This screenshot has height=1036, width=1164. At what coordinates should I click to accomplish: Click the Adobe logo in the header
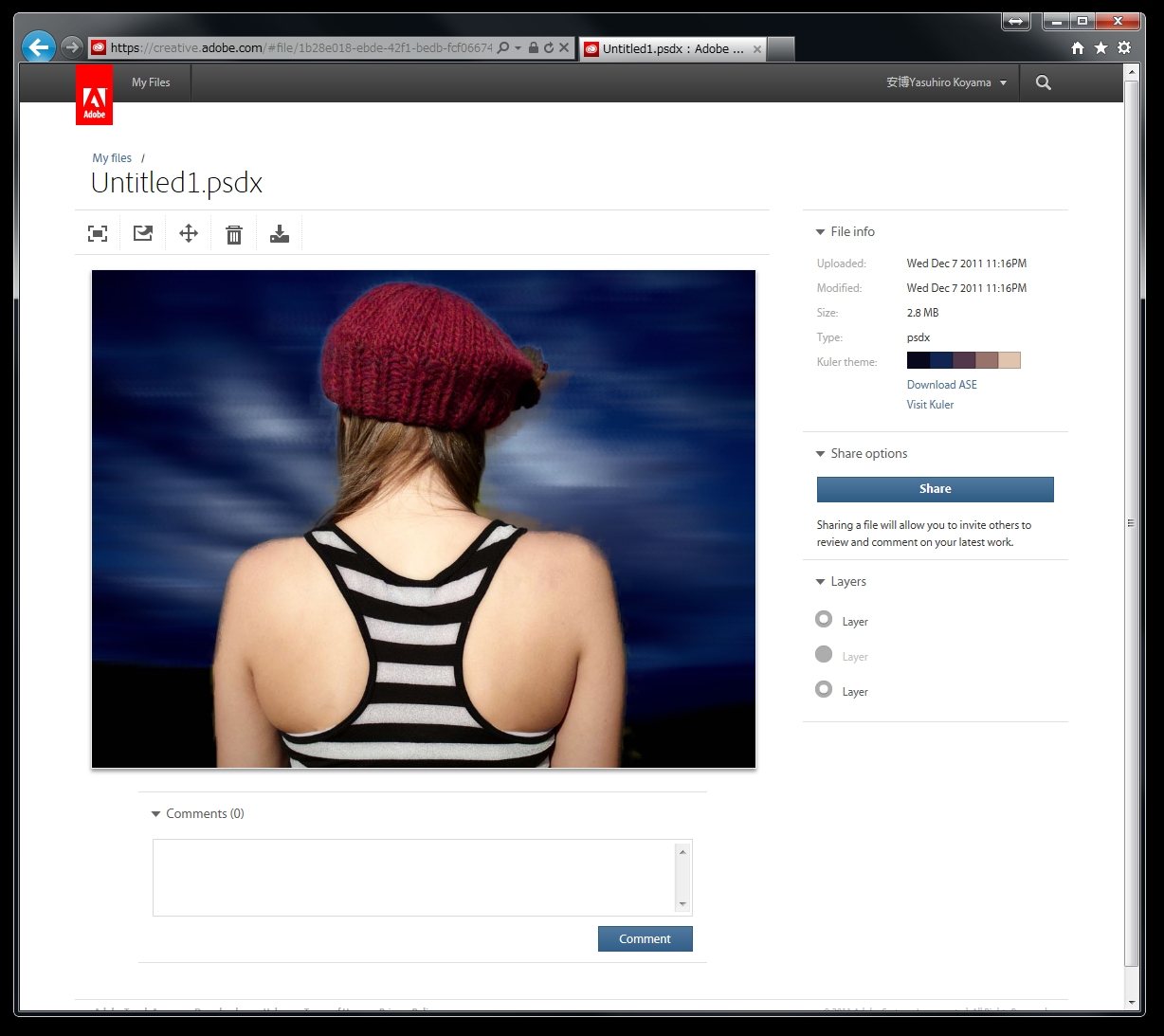pos(94,95)
